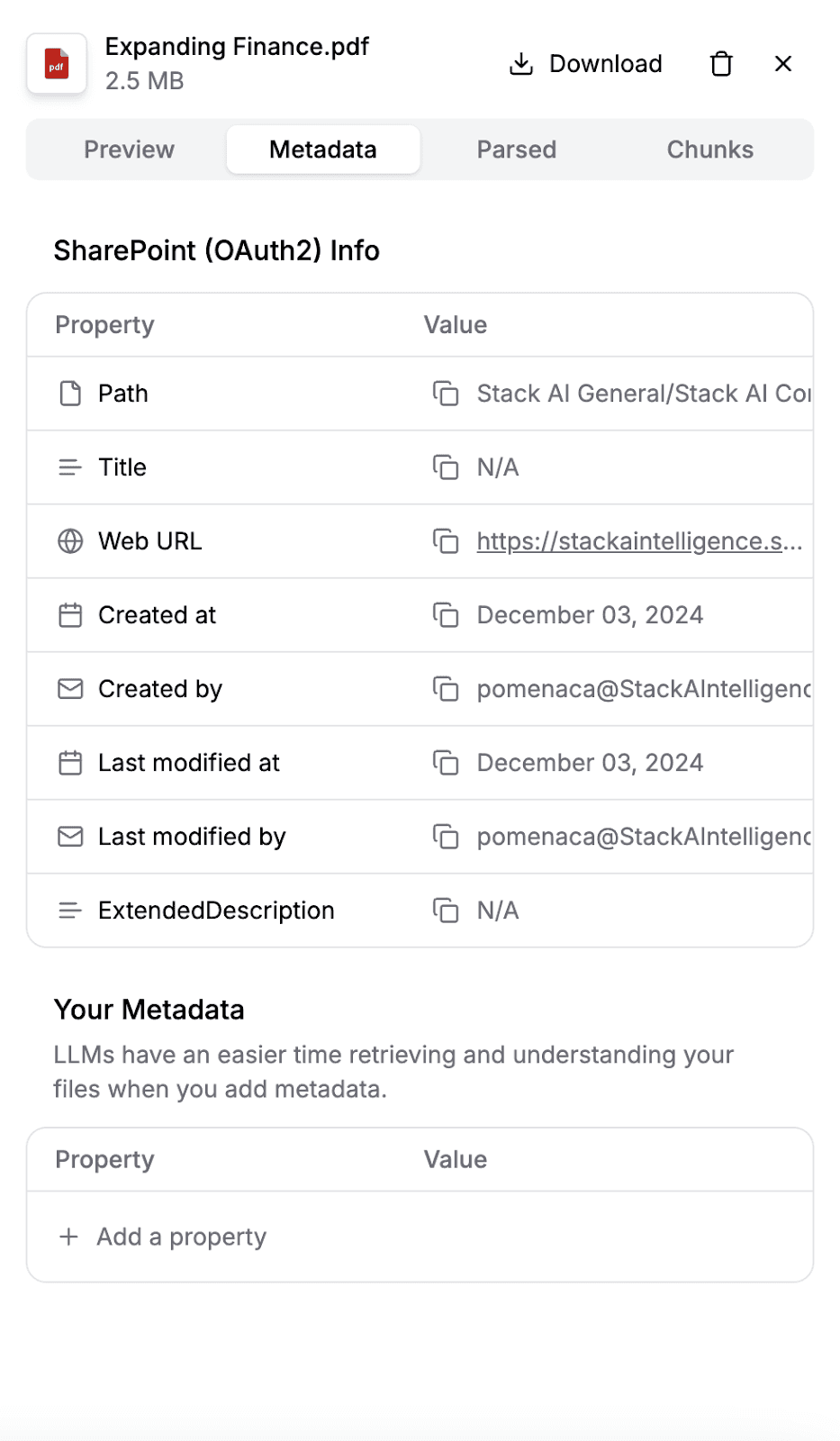Viewport: 840px width, 1441px height.
Task: Switch to the Preview tab
Action: [x=129, y=150]
